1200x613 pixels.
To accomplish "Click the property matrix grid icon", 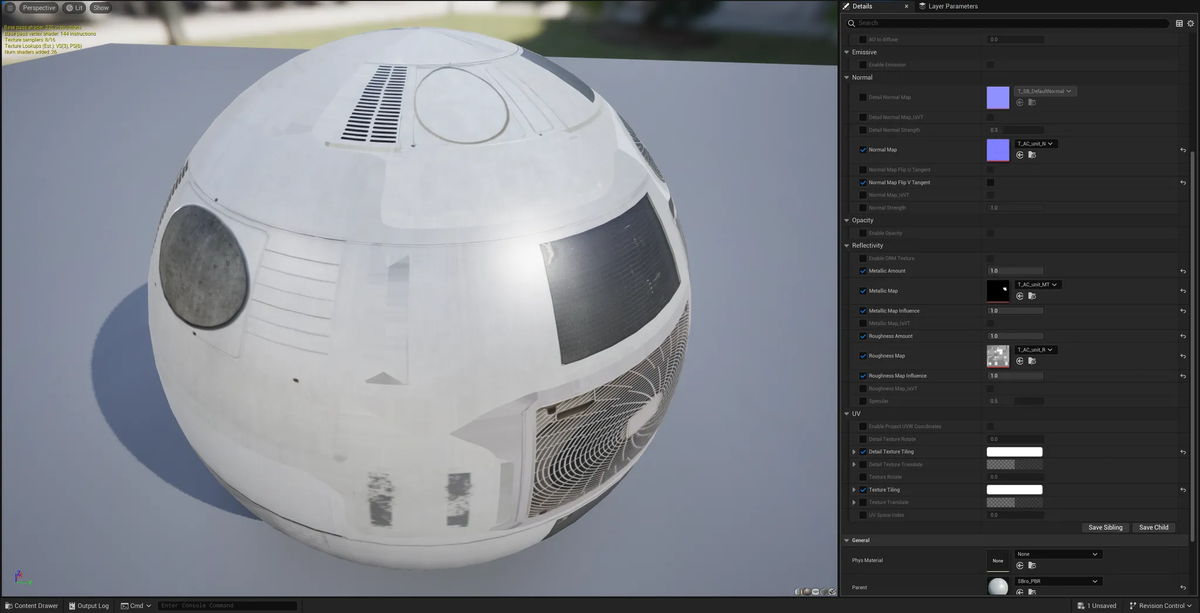I will tap(1179, 23).
